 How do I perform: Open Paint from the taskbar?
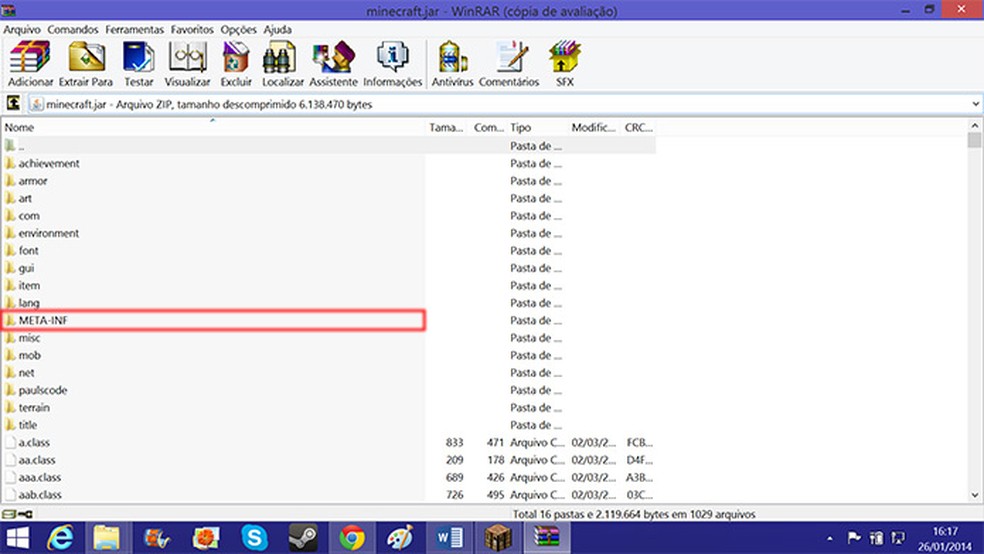[x=400, y=538]
